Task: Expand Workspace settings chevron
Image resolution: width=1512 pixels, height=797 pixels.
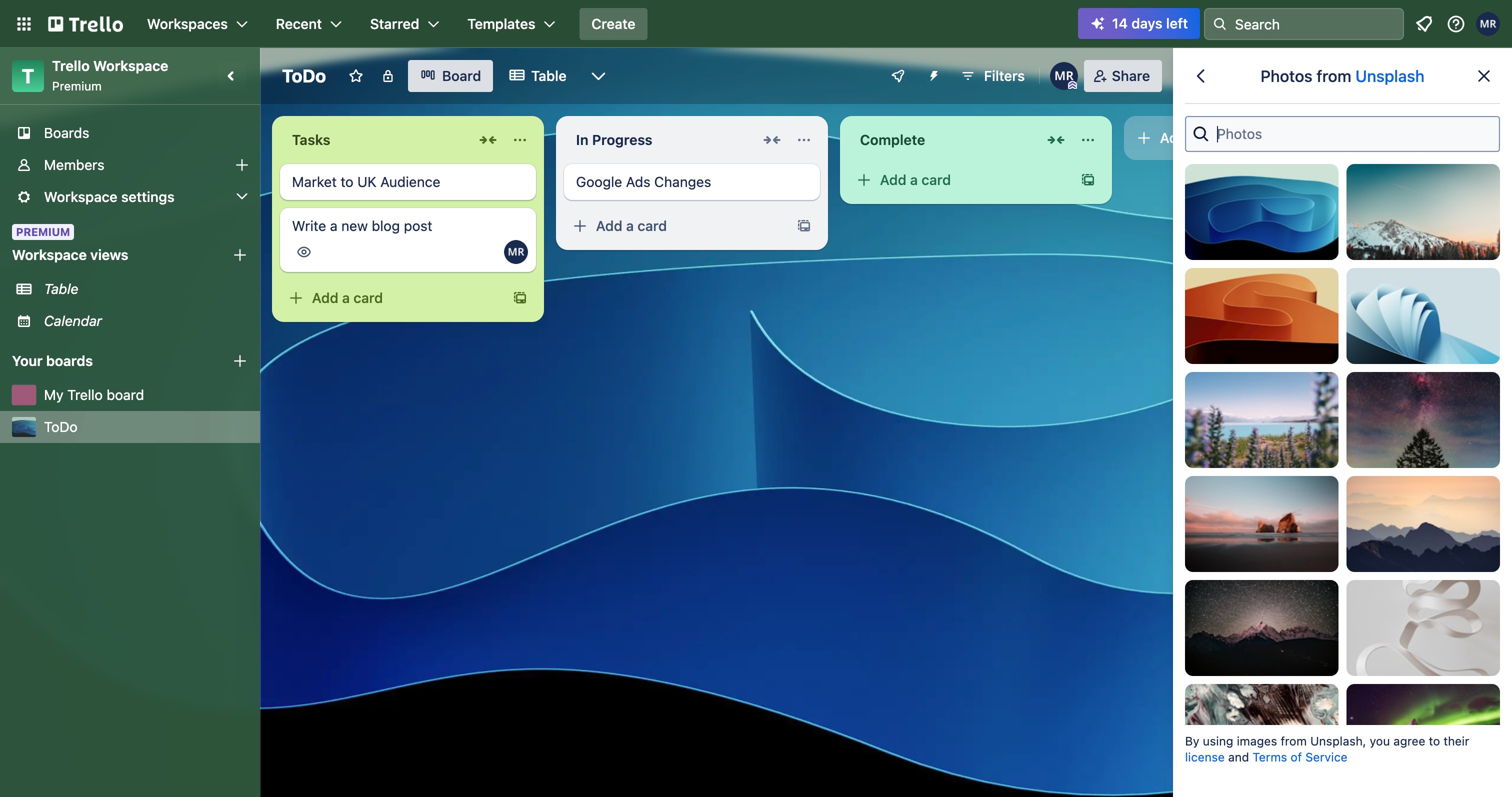Action: click(x=241, y=196)
